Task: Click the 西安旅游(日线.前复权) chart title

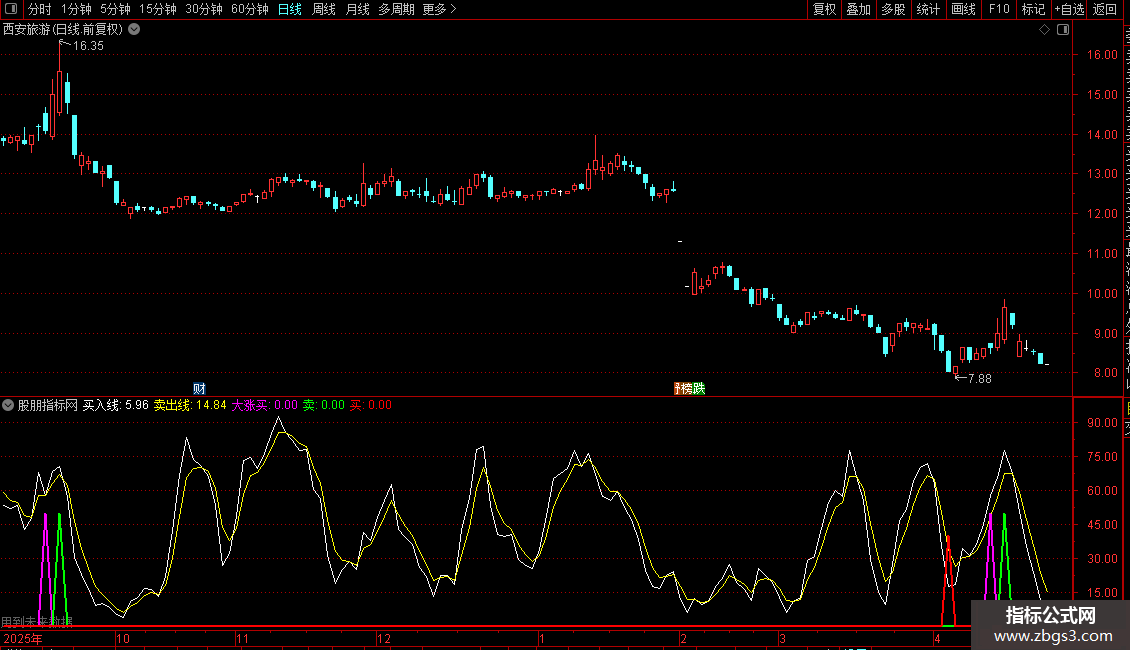Action: 63,30
